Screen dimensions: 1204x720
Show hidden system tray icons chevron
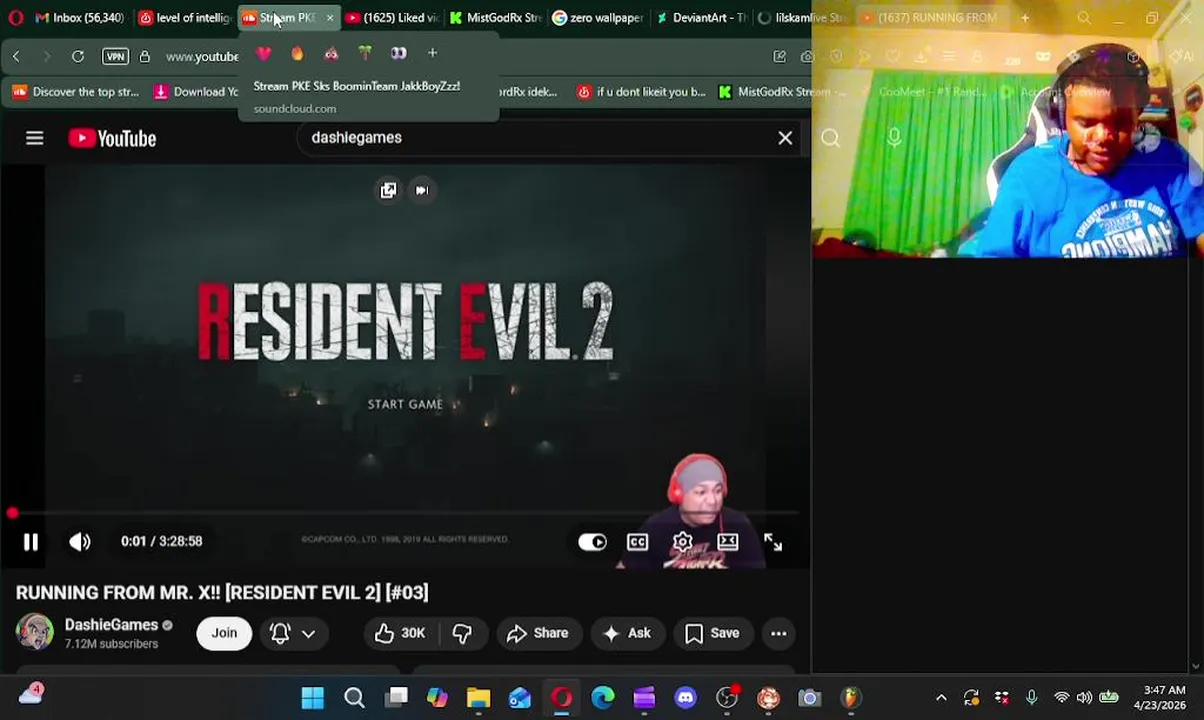(941, 698)
